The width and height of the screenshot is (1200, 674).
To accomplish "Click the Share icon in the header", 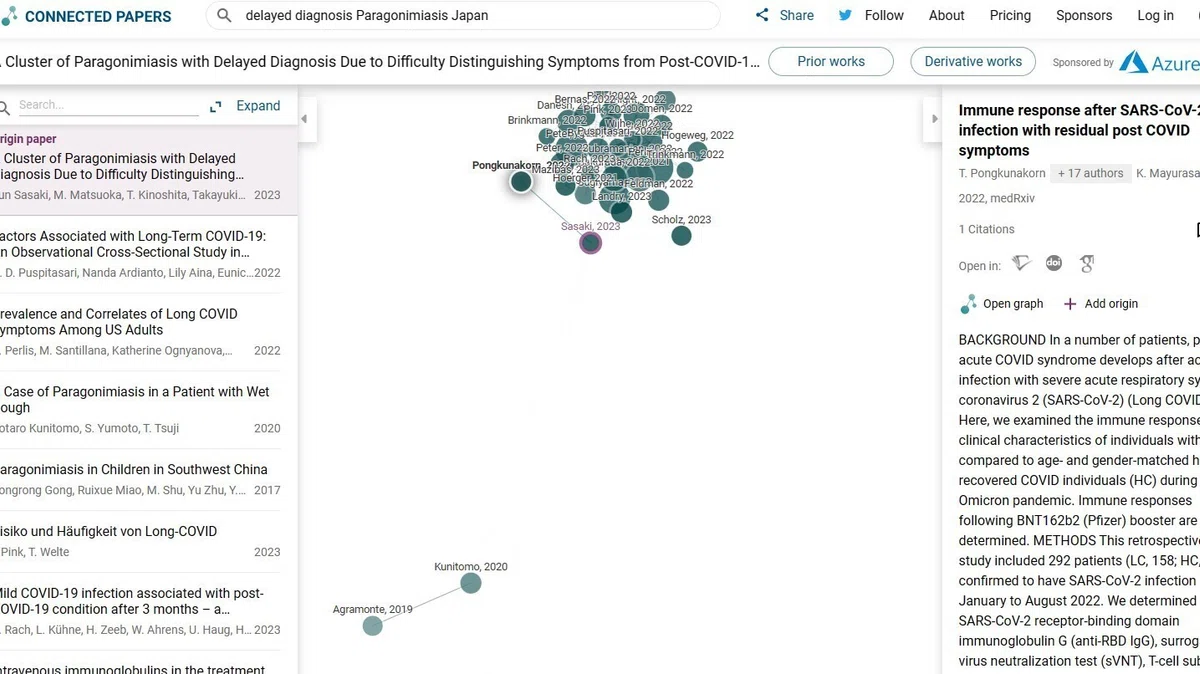I will point(762,15).
